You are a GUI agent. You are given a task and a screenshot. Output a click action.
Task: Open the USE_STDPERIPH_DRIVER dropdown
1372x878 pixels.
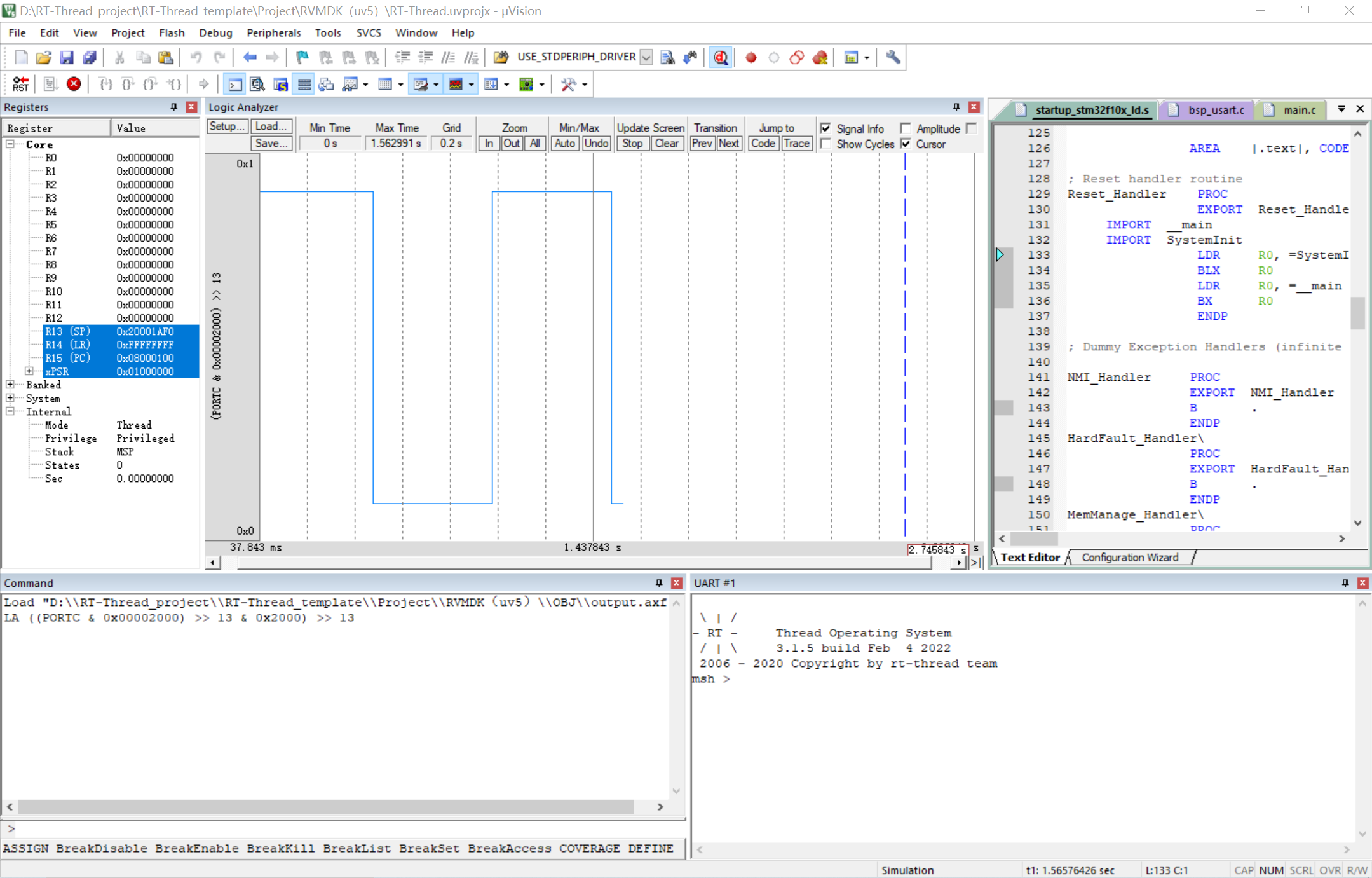(x=646, y=57)
